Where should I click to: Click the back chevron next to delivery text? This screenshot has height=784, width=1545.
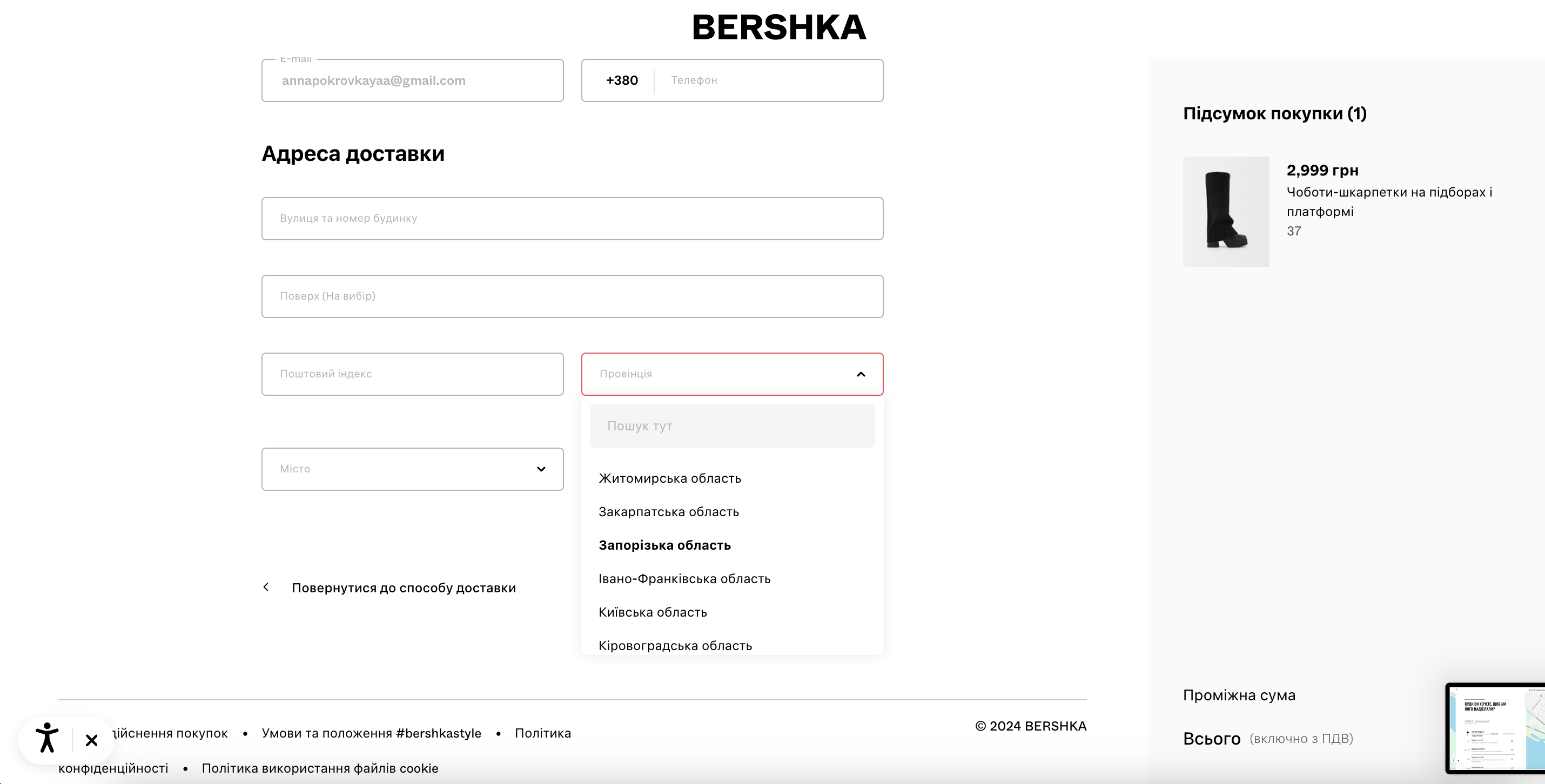coord(266,587)
